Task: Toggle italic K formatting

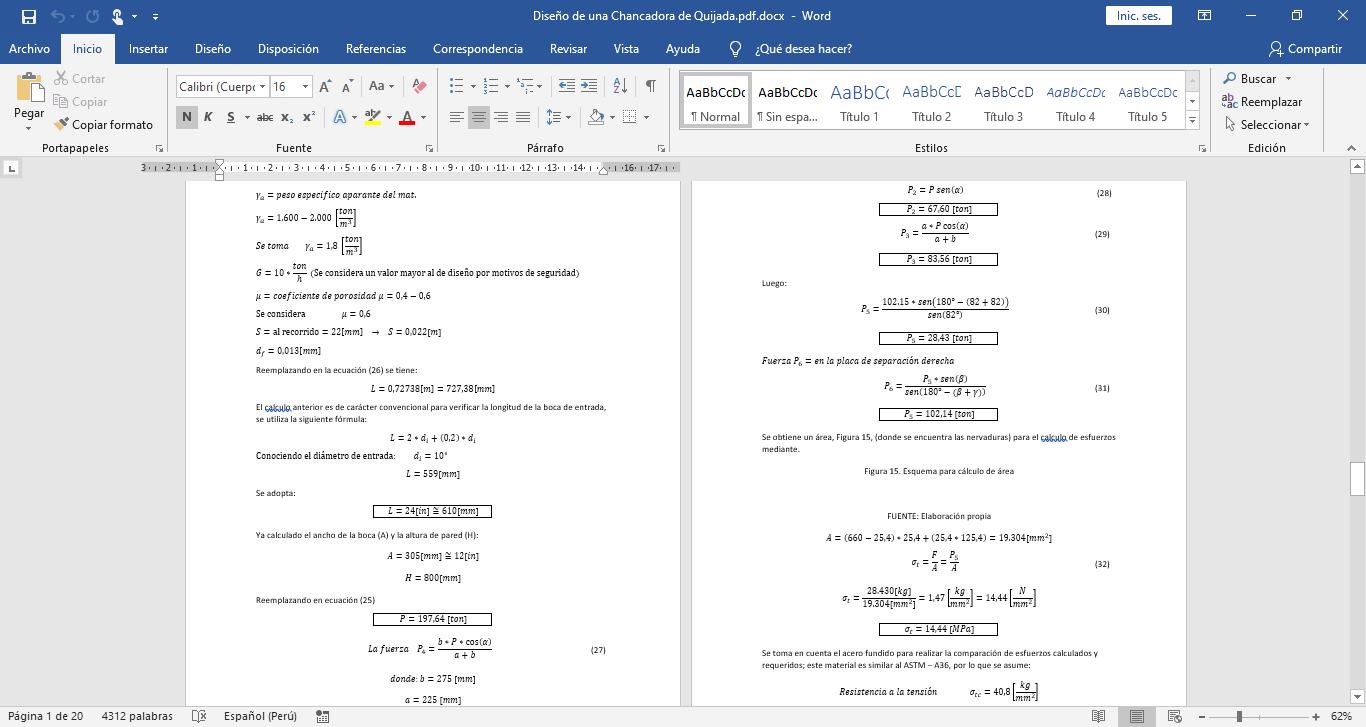Action: (x=208, y=117)
